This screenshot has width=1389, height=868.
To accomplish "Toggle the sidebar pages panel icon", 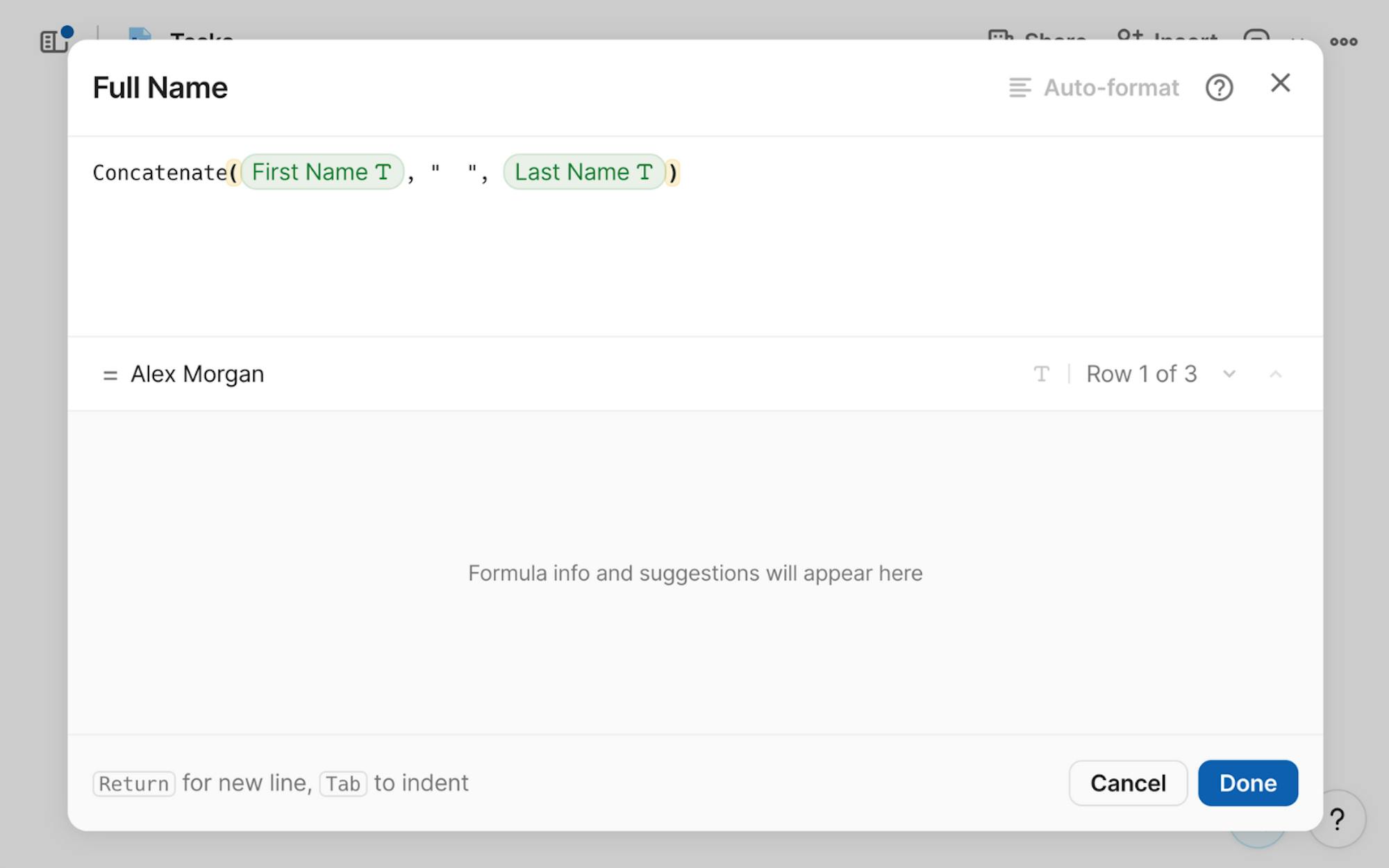I will click(x=54, y=41).
